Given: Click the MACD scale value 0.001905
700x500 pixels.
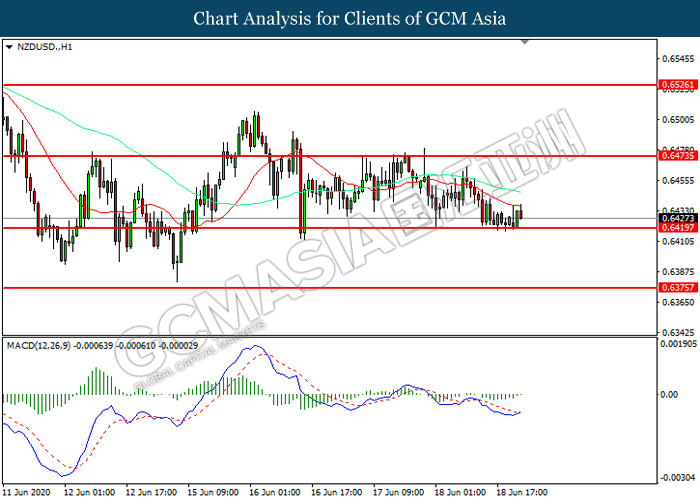Looking at the screenshot, I should (x=679, y=344).
